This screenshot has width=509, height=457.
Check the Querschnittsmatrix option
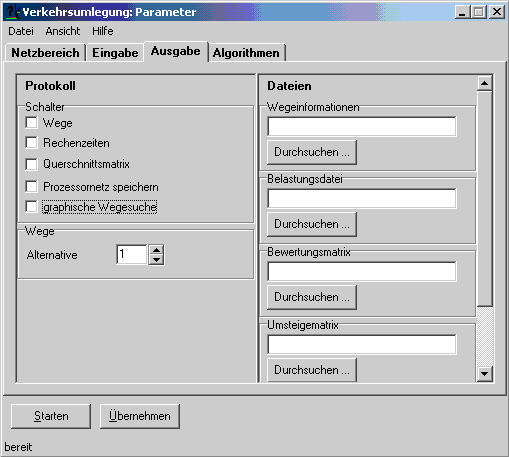pyautogui.click(x=31, y=164)
